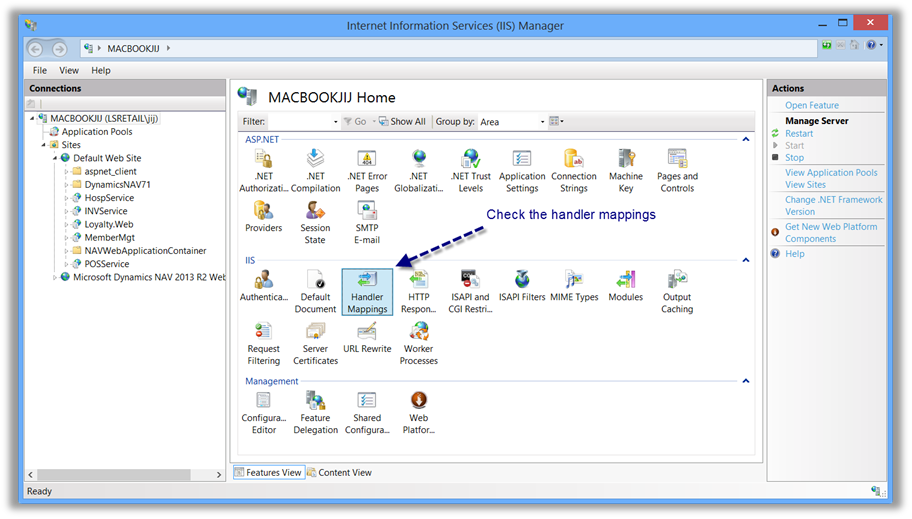This screenshot has height=519, width=912.
Task: Open .NET Trust Levels feature
Action: coord(471,170)
